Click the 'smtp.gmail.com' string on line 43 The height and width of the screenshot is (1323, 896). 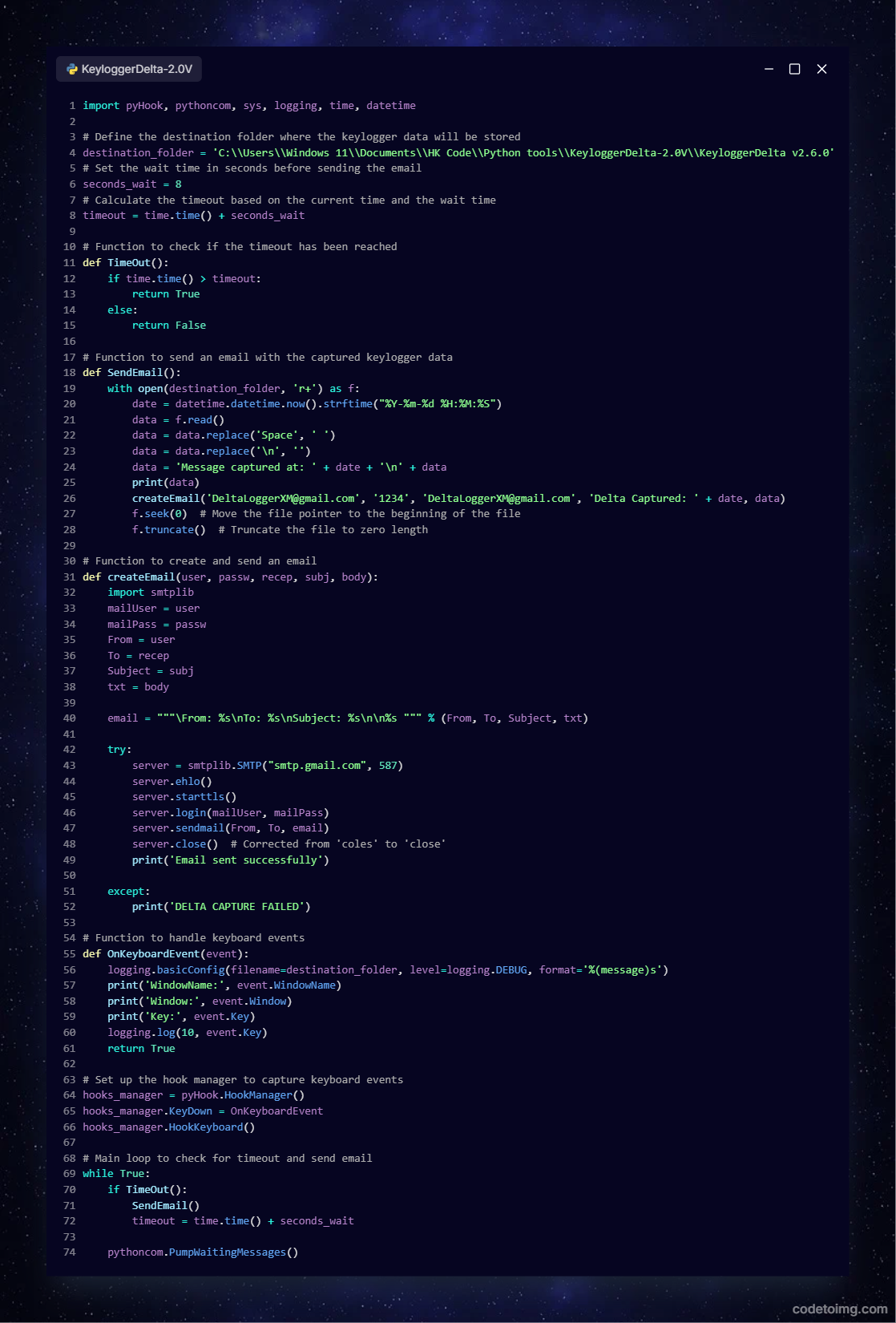click(317, 766)
